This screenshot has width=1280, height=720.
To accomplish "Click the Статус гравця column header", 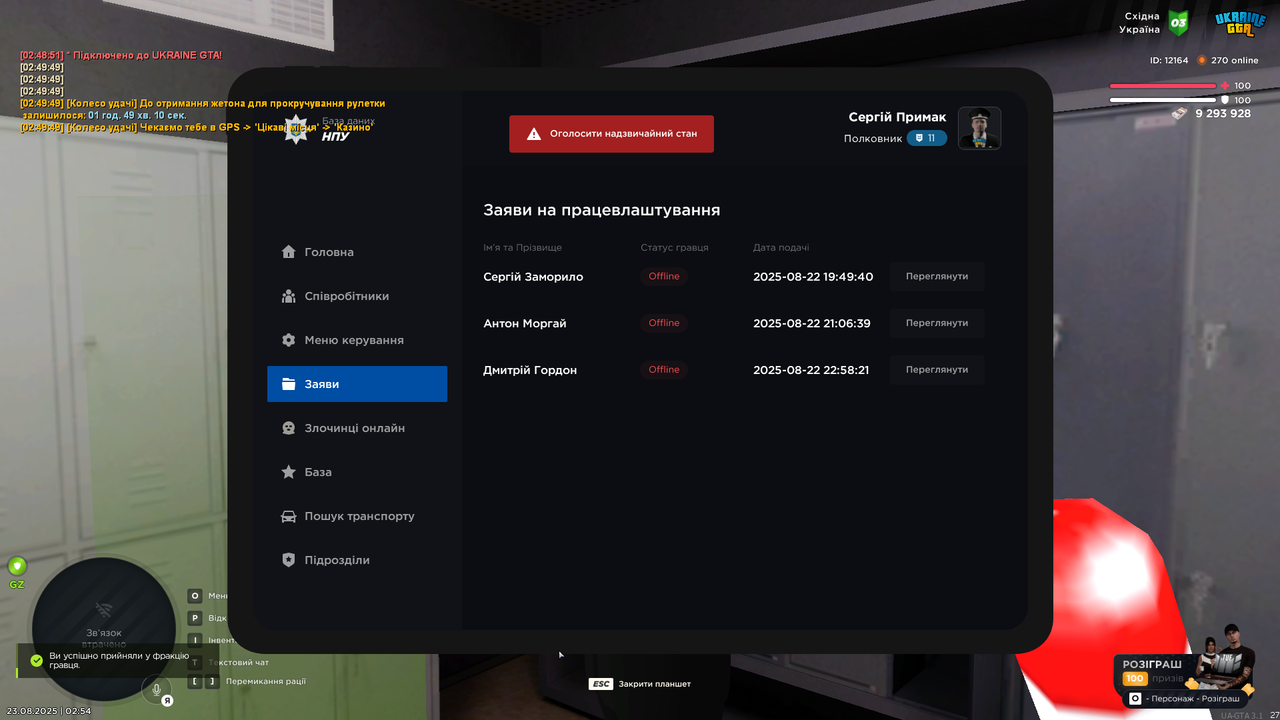I will point(675,247).
